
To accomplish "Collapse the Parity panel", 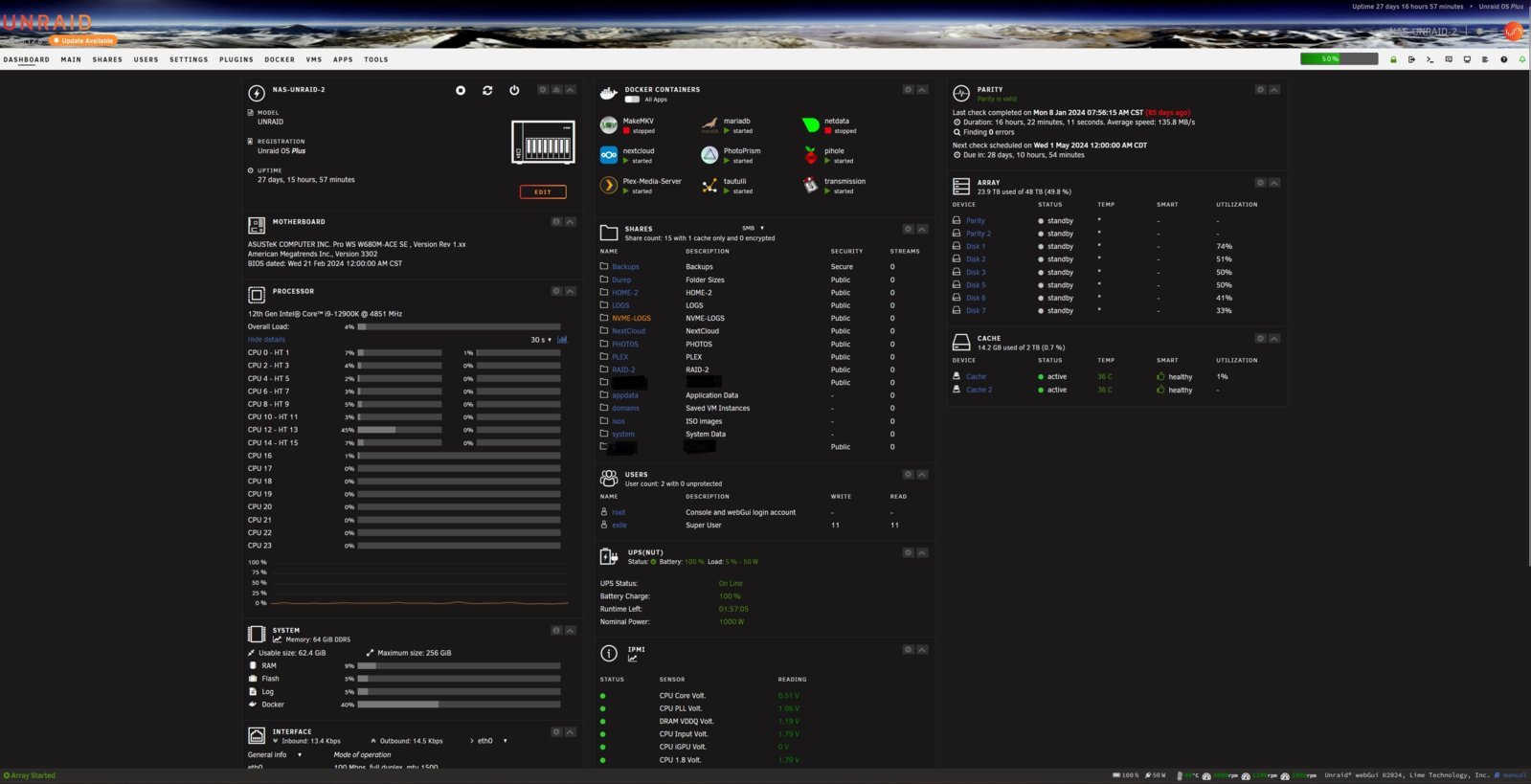I will pyautogui.click(x=1274, y=90).
